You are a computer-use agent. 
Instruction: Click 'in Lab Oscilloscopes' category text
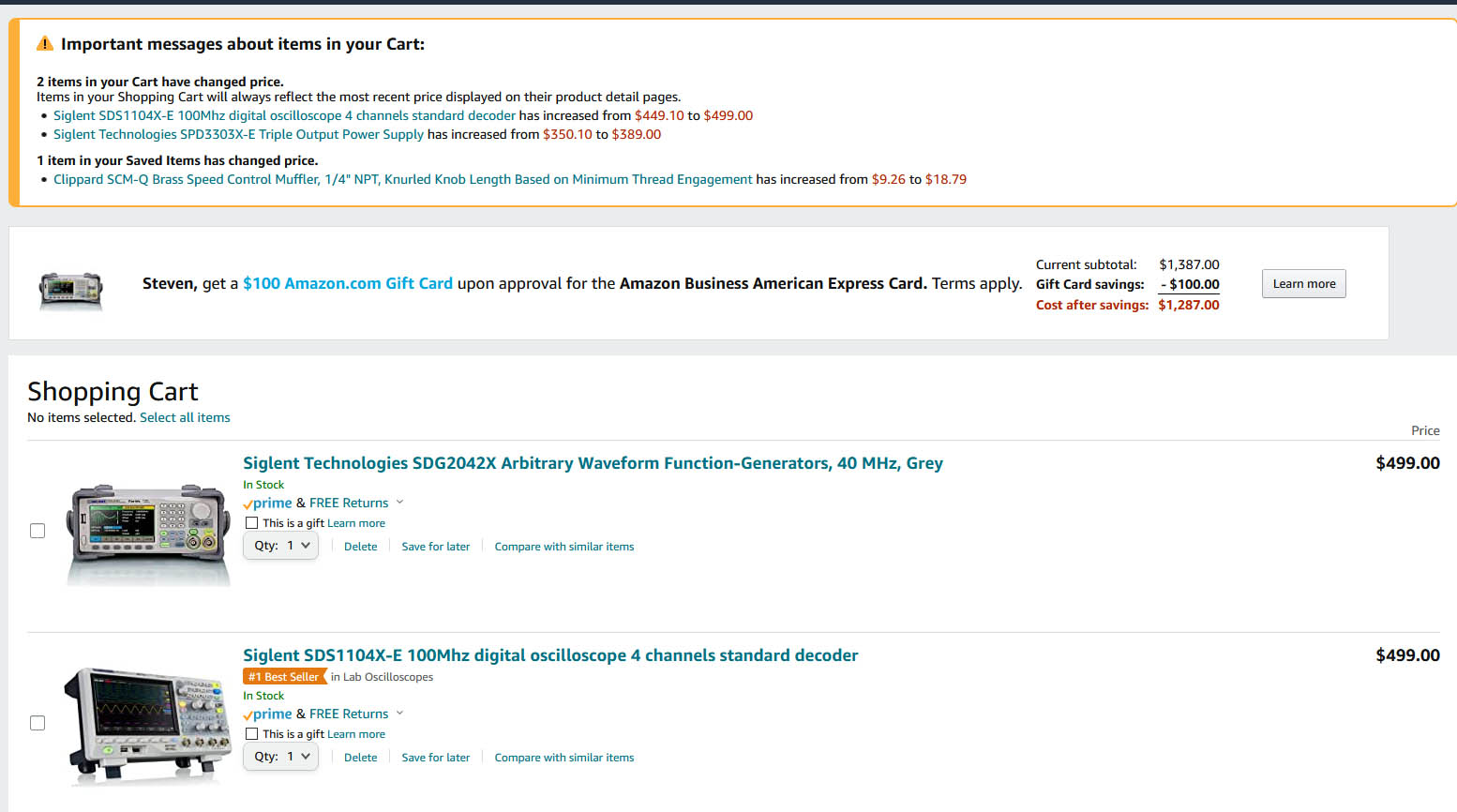click(x=382, y=677)
